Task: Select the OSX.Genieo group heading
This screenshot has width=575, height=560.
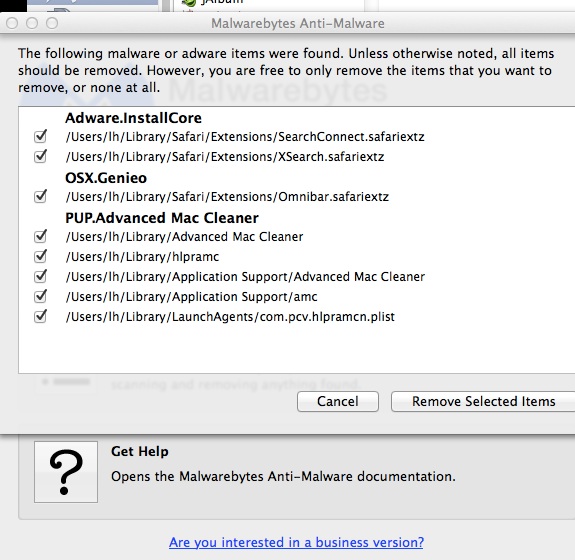Action: click(x=106, y=178)
